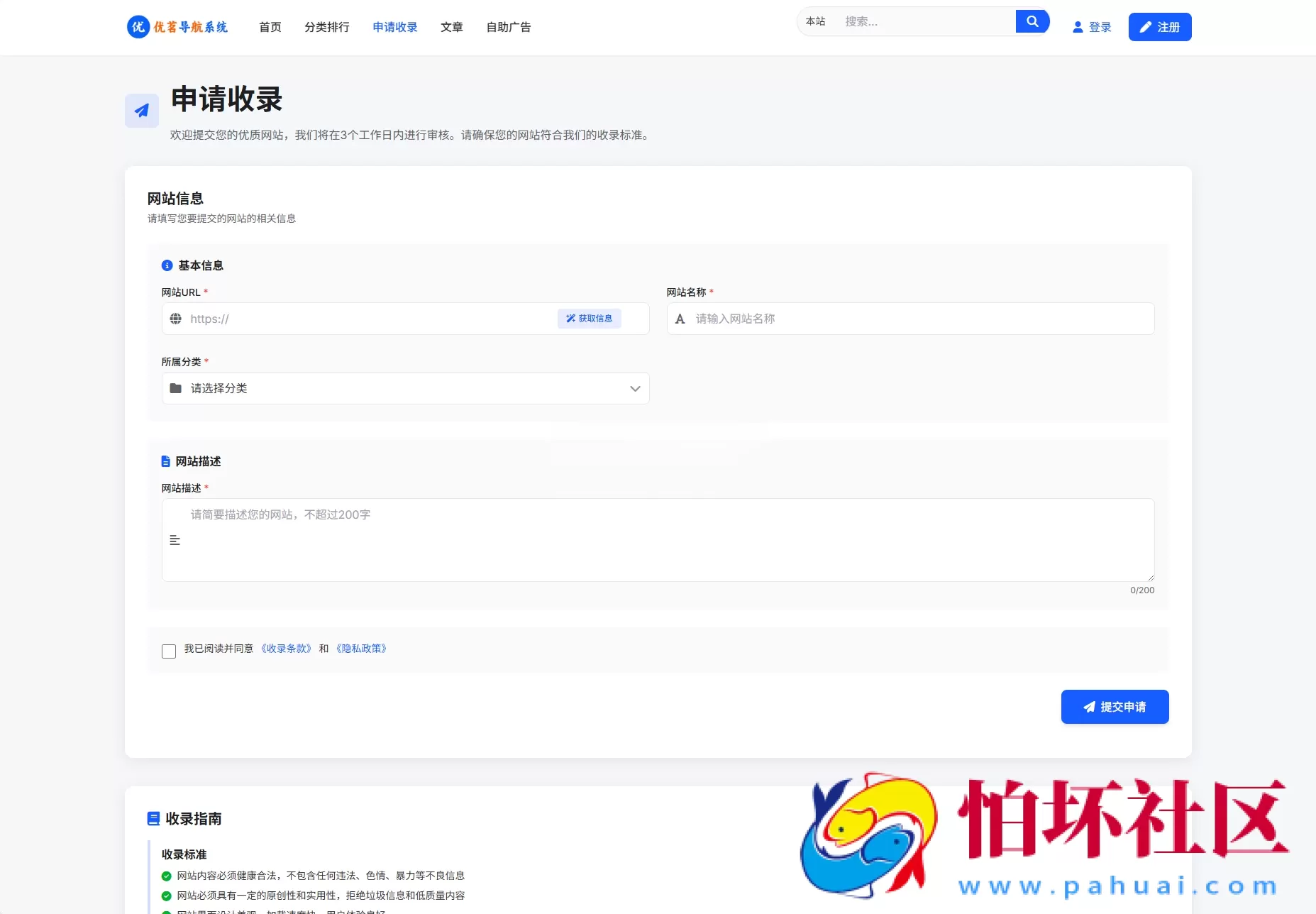Click the folder icon in the category selector
The height and width of the screenshot is (914, 1316).
click(x=176, y=388)
